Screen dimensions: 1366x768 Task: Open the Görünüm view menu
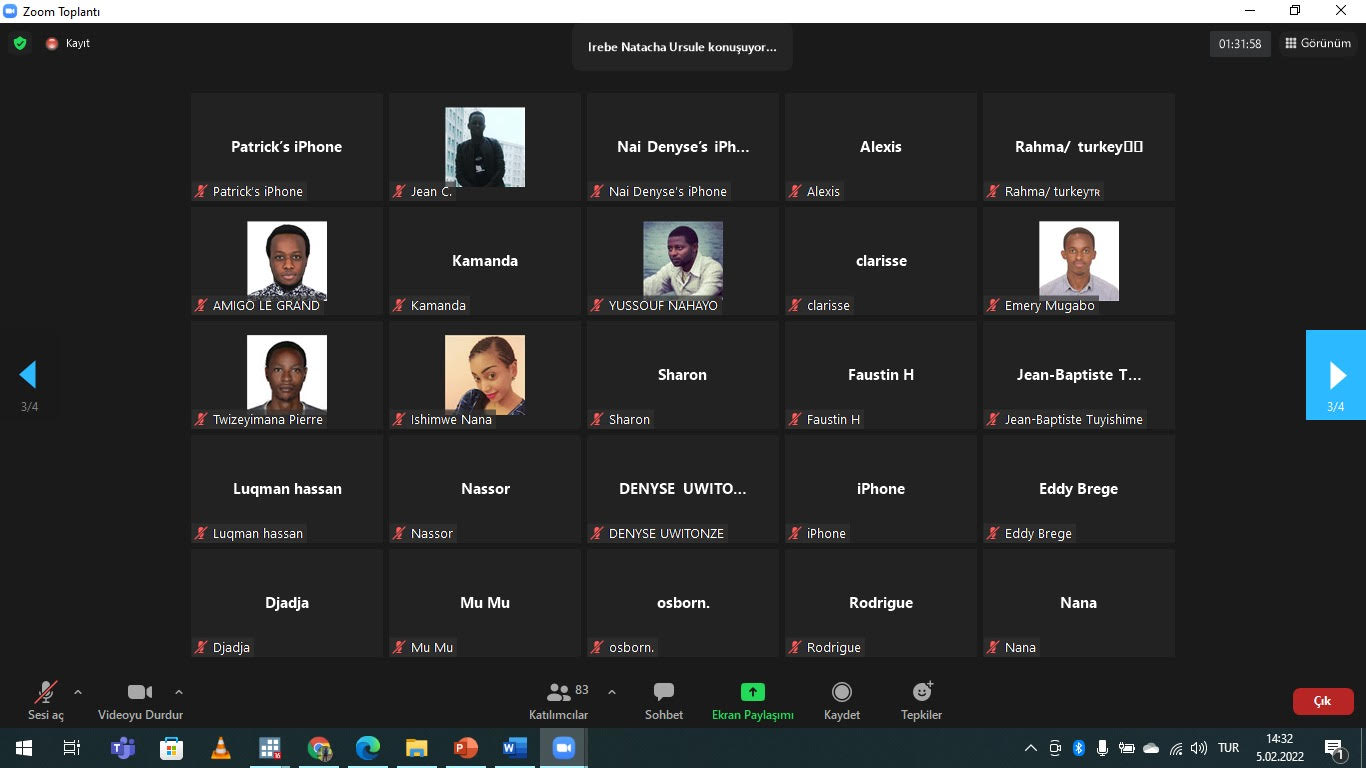1318,44
